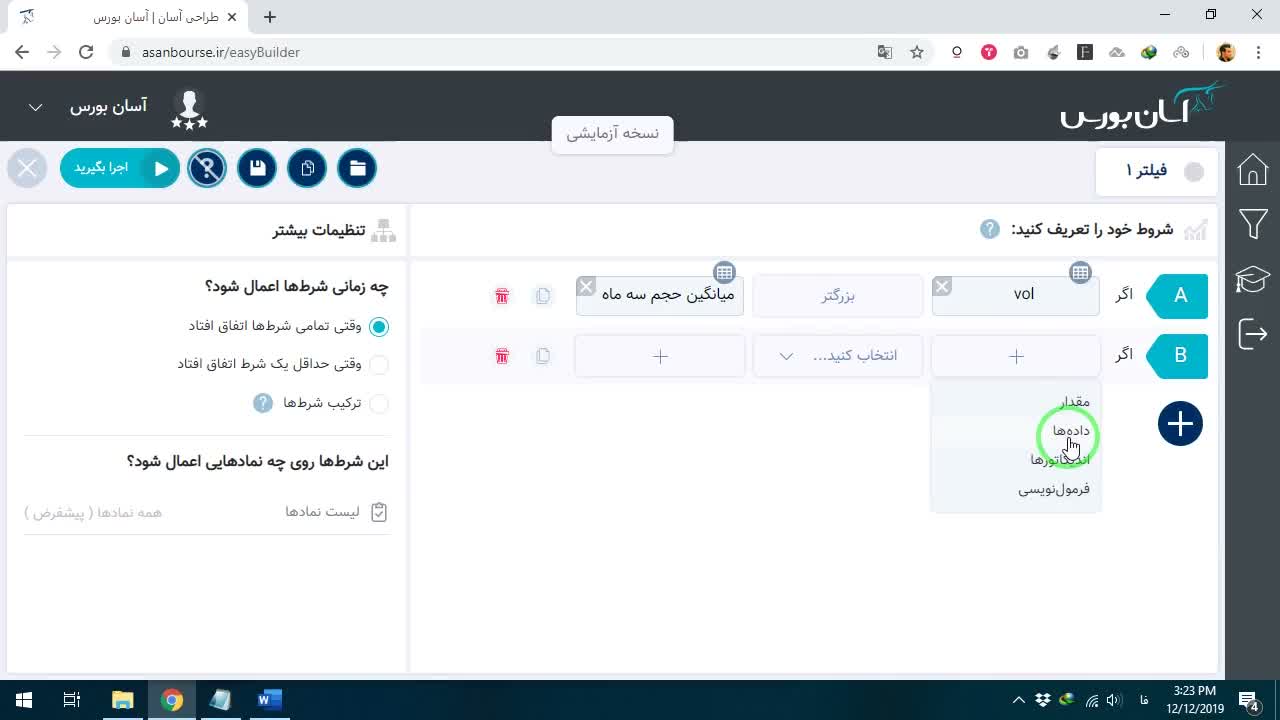The width and height of the screenshot is (1280, 720).
Task: Click the vol operand field in row A
Action: (1016, 296)
